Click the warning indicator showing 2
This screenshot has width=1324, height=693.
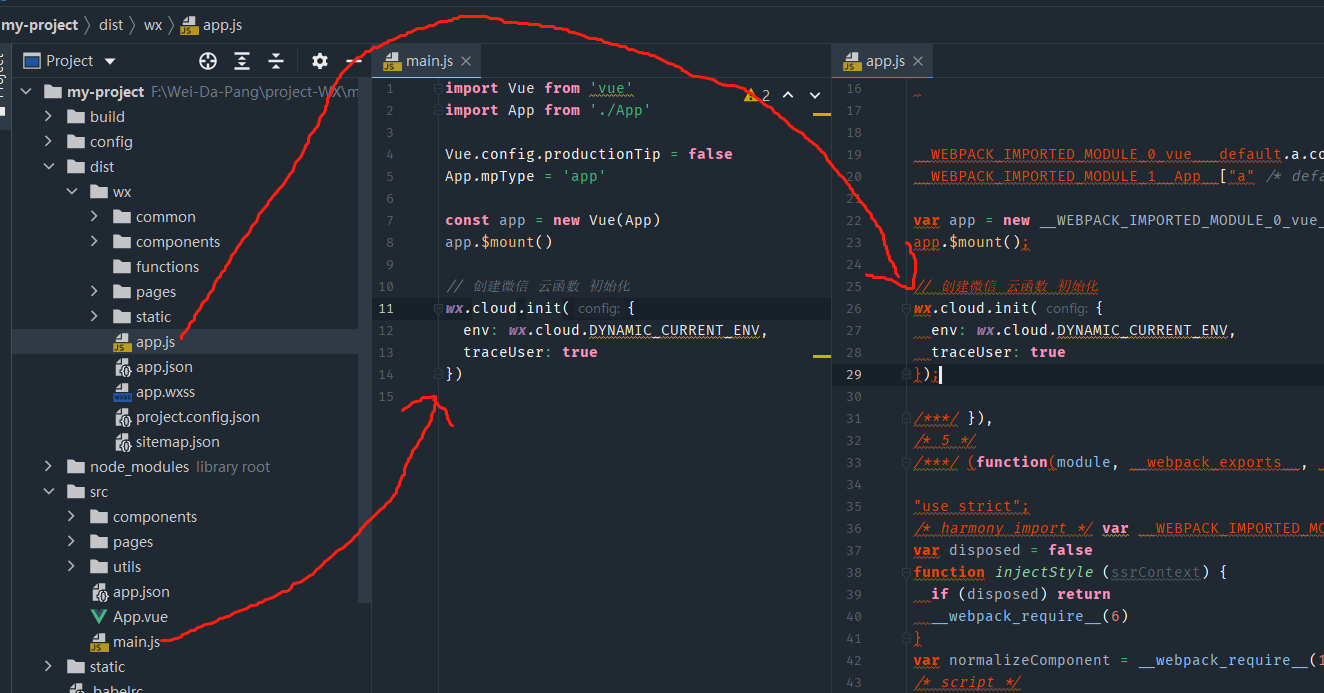[x=757, y=95]
